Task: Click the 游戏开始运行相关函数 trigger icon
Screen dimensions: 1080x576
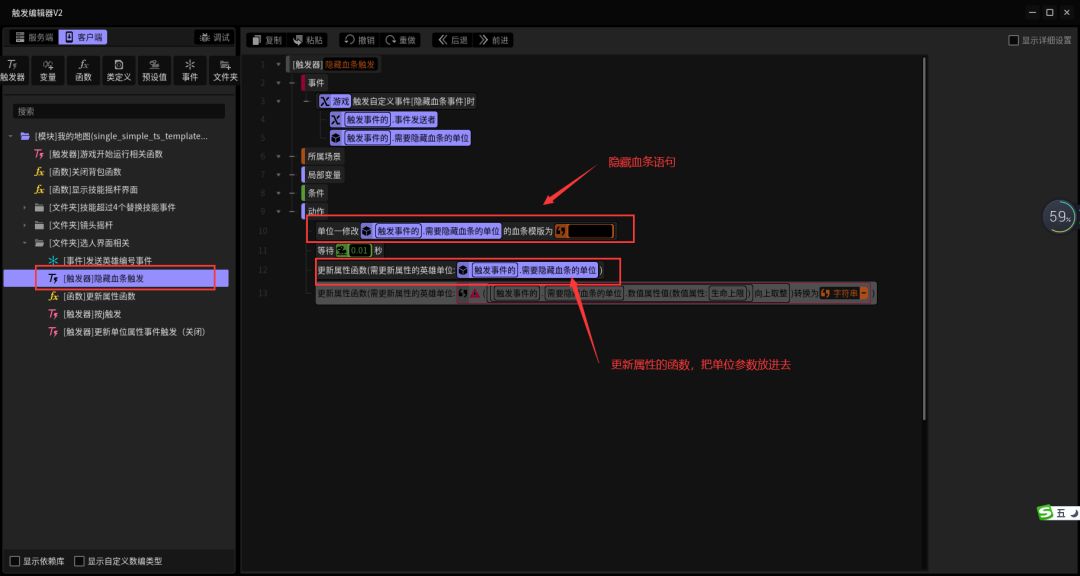Action: tap(39, 154)
